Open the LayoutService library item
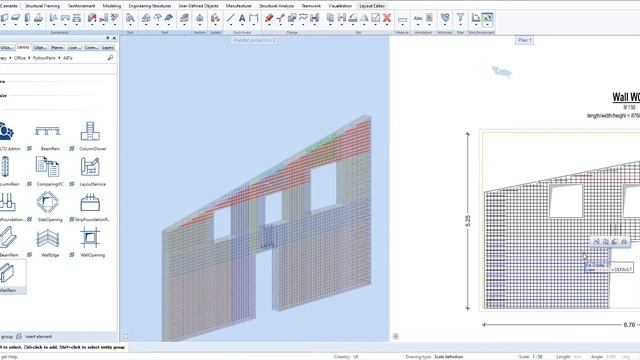 click(91, 172)
